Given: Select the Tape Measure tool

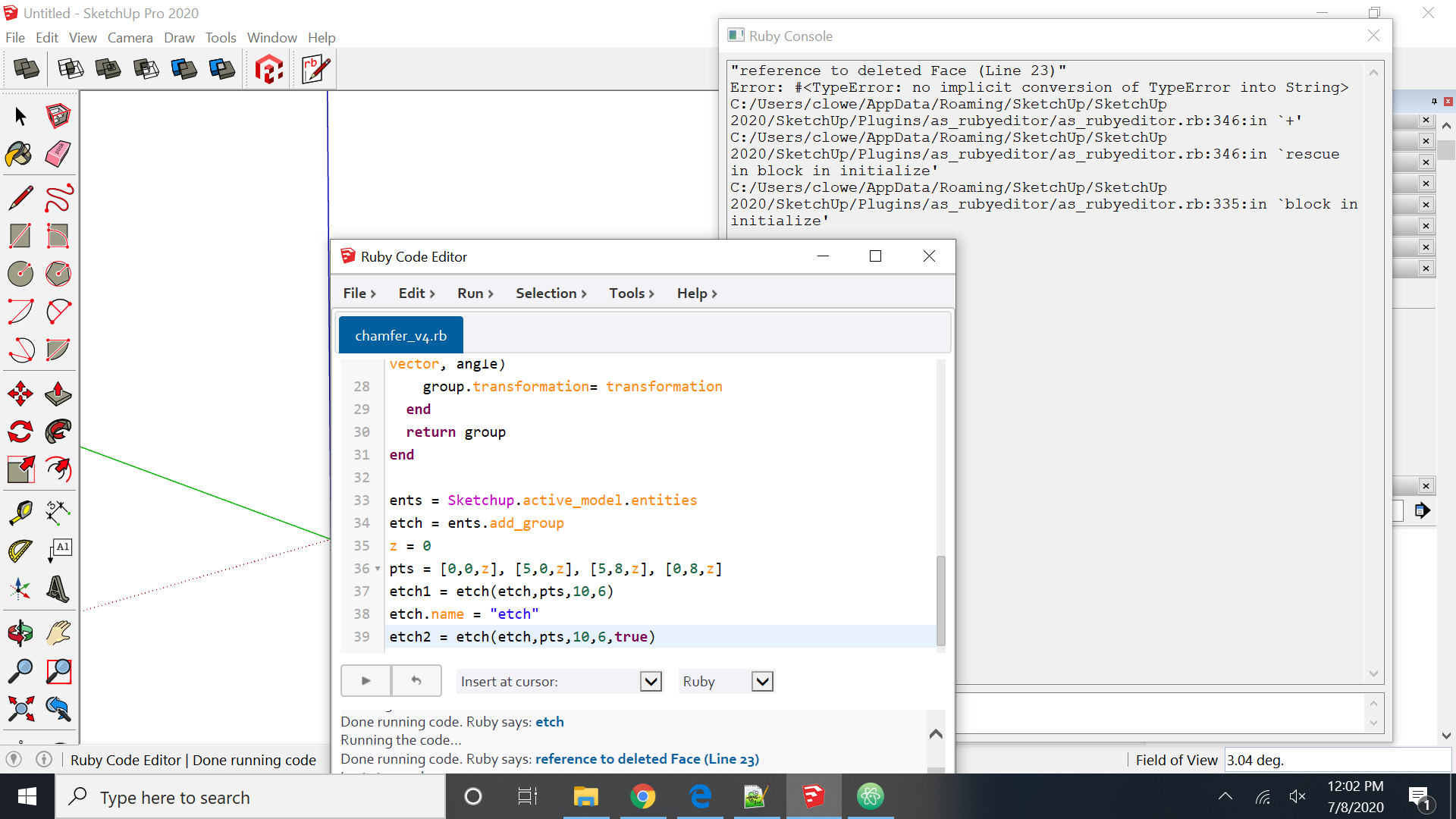Looking at the screenshot, I should tap(20, 513).
